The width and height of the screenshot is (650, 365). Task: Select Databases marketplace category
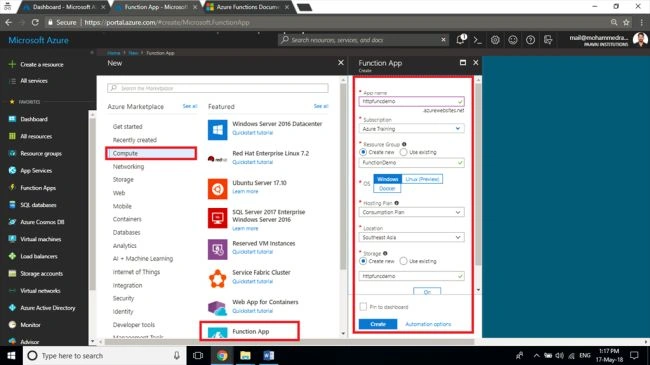(126, 232)
